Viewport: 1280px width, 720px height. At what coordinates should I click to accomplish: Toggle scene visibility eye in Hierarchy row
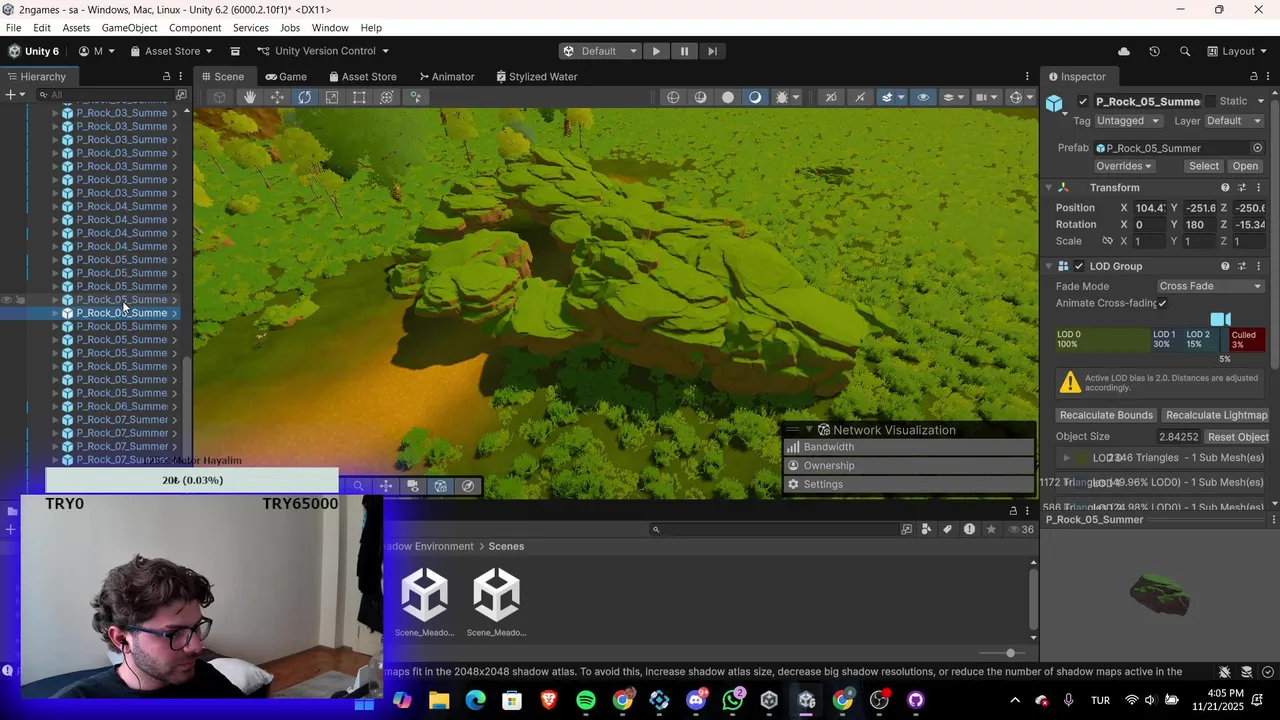(x=7, y=300)
